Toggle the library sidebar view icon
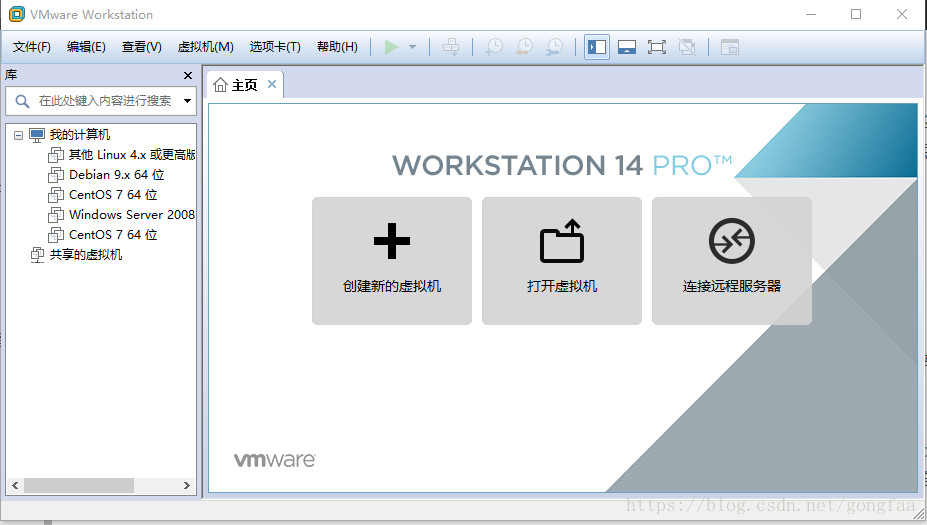Image resolution: width=927 pixels, height=525 pixels. tap(597, 47)
